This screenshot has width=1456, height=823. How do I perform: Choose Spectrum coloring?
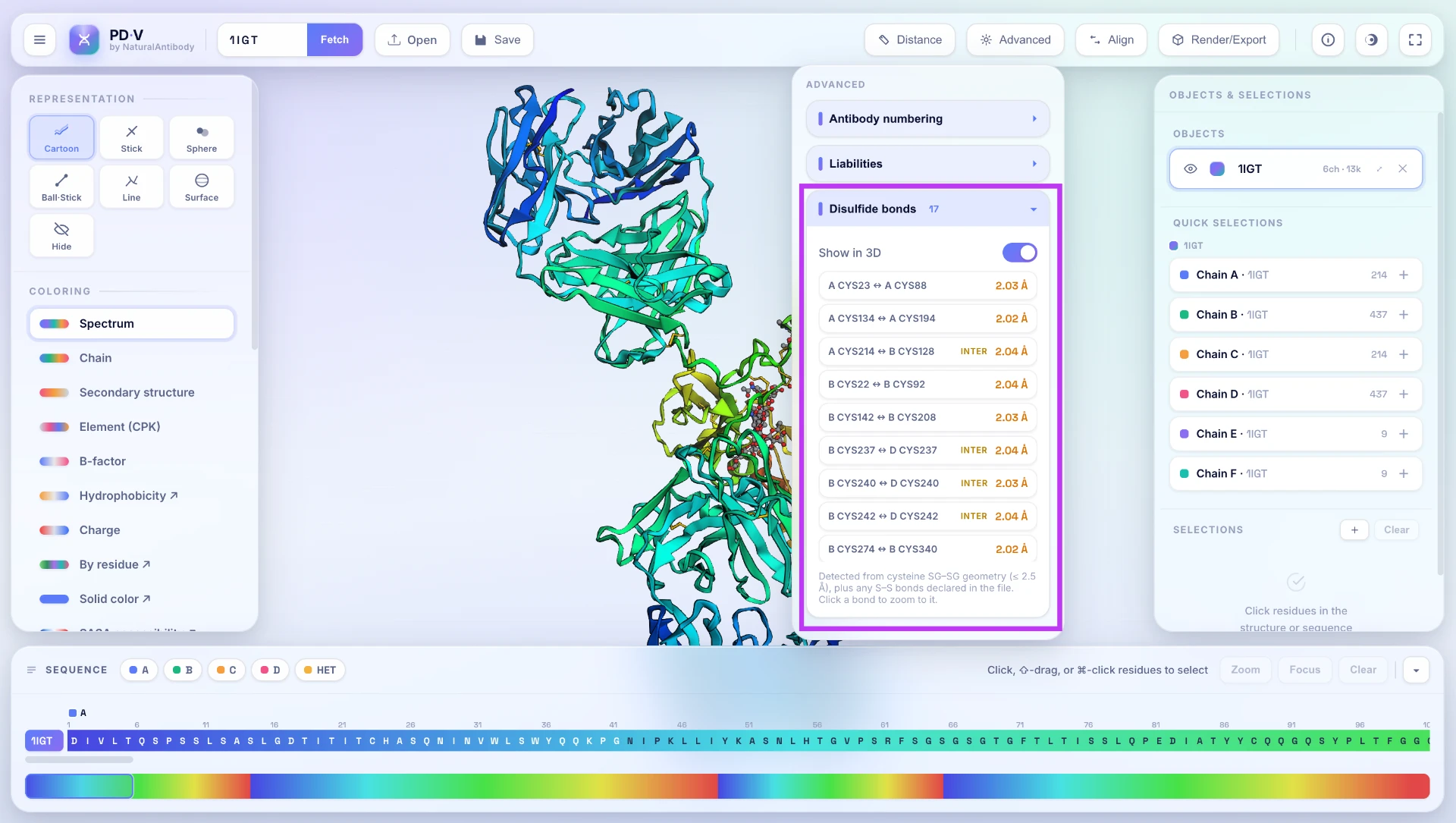point(131,323)
